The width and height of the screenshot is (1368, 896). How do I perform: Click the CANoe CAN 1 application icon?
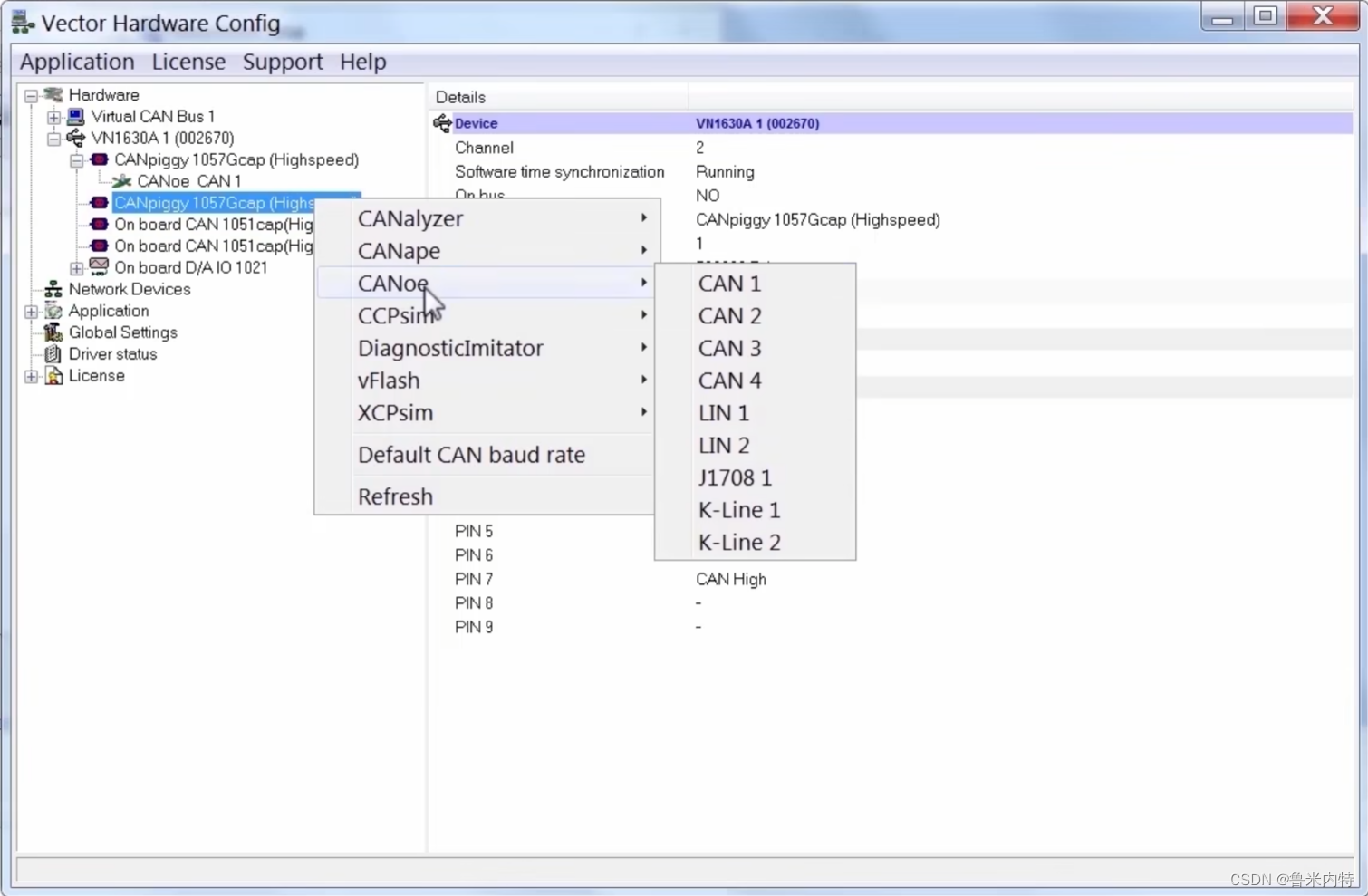[x=121, y=181]
